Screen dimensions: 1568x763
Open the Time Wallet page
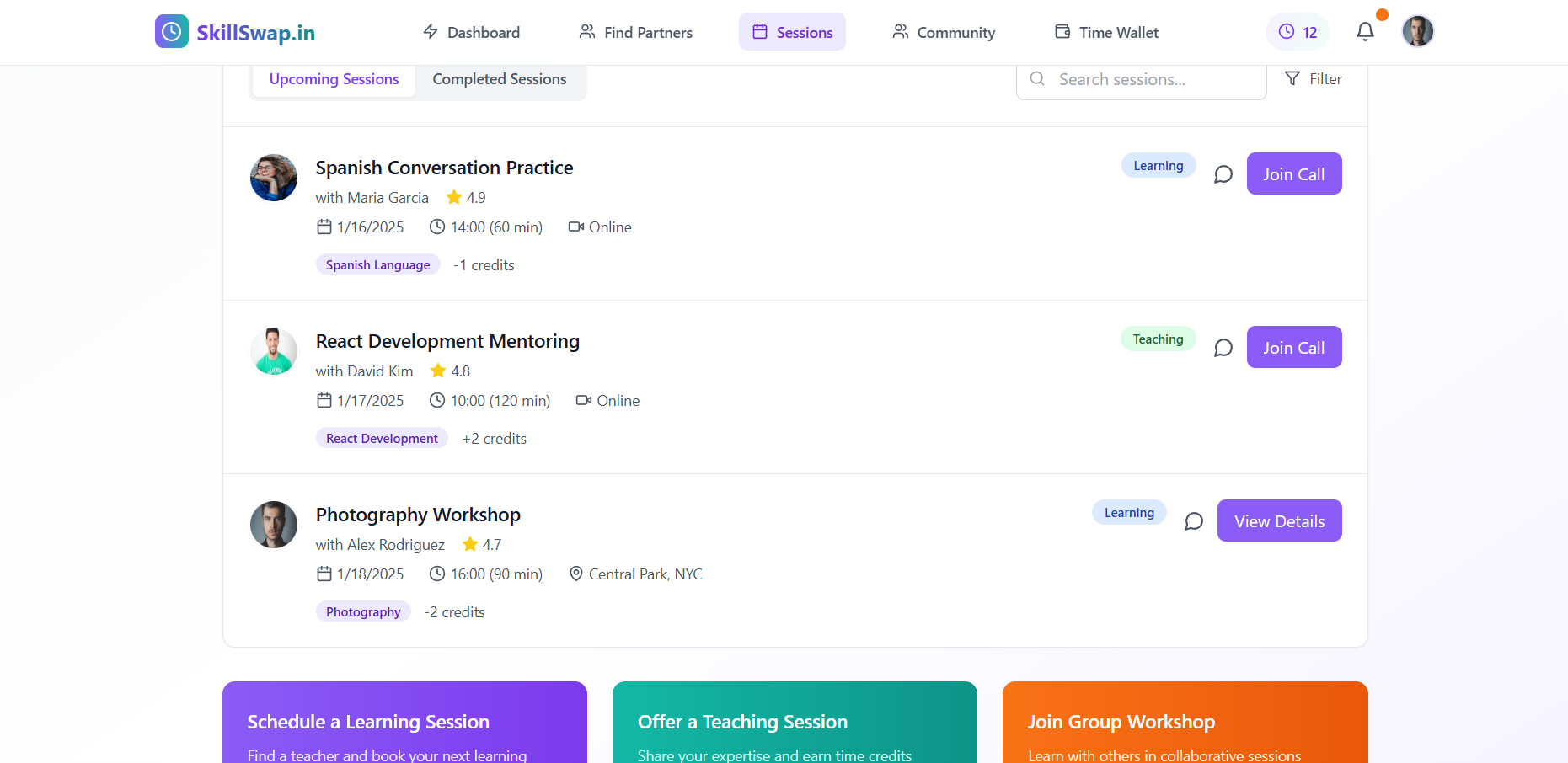pyautogui.click(x=1106, y=32)
